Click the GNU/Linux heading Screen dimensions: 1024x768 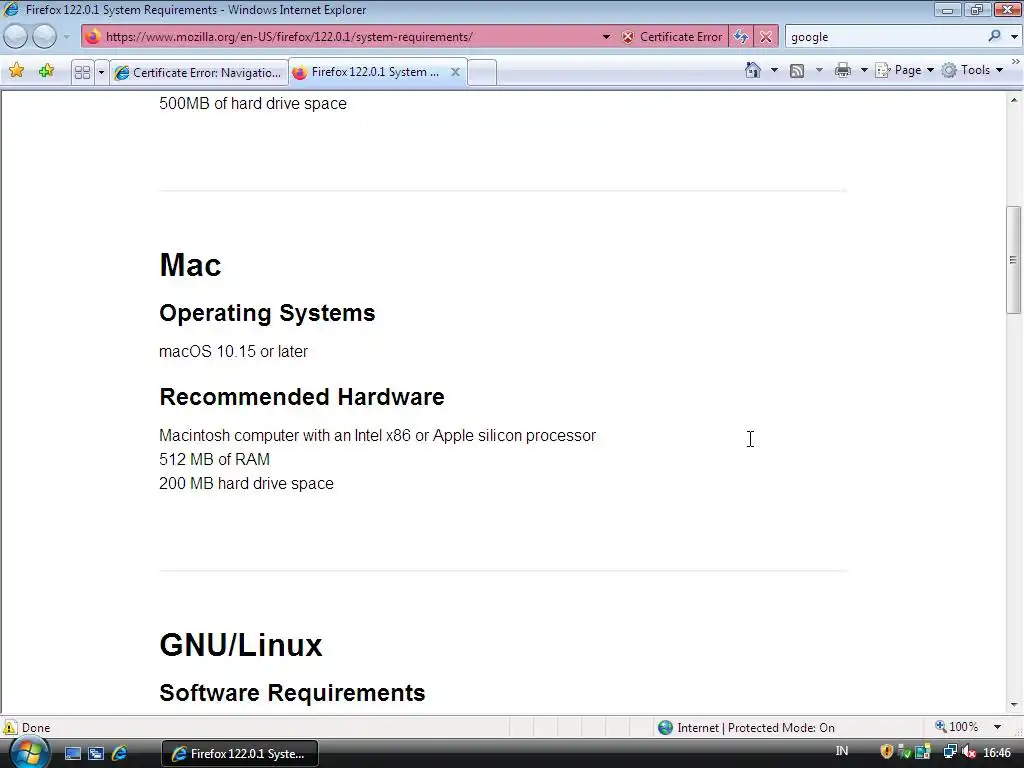tap(241, 645)
